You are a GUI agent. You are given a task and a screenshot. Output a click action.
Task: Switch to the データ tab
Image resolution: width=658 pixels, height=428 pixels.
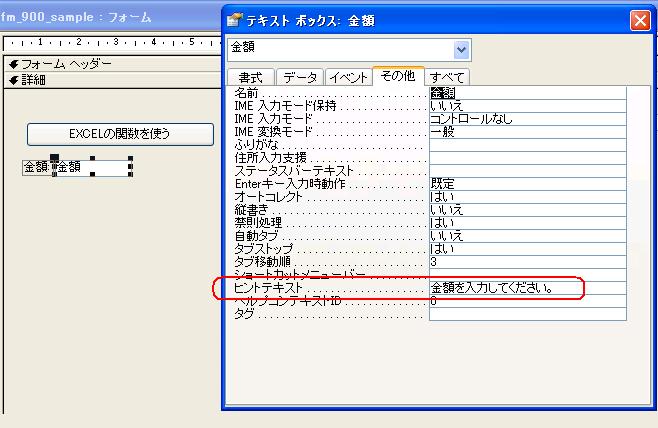click(x=299, y=77)
